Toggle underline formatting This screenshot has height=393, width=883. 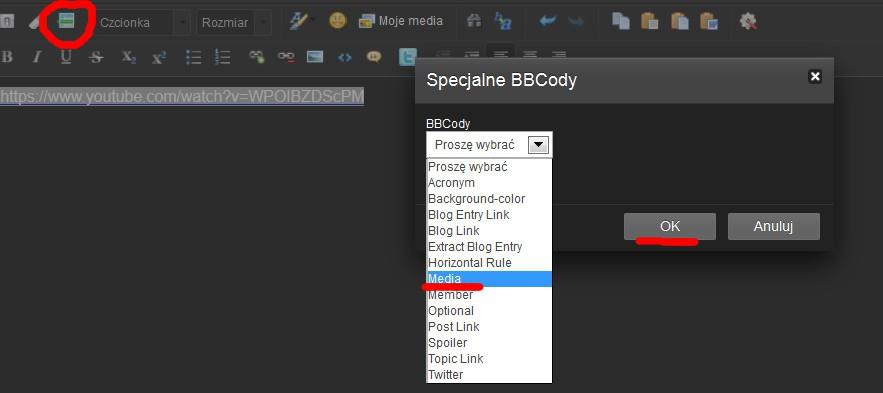(66, 57)
